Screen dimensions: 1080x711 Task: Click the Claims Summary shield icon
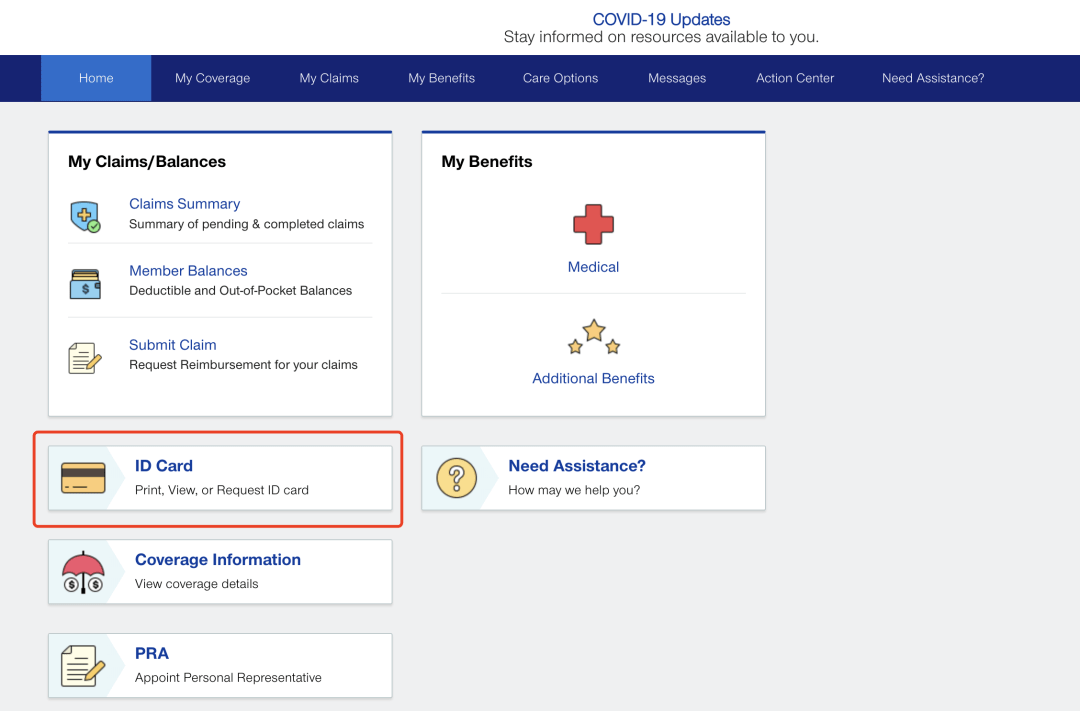tap(85, 214)
